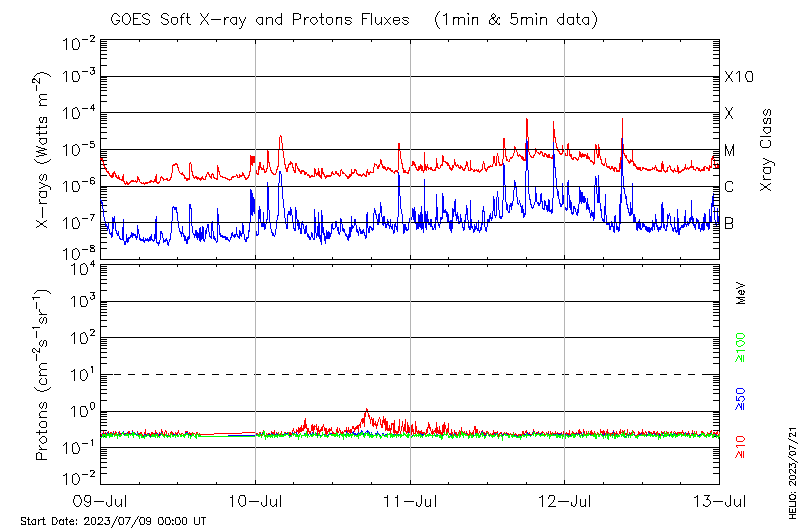
Task: Click the dashed 10¹ proton threshold line
Action: [410, 374]
